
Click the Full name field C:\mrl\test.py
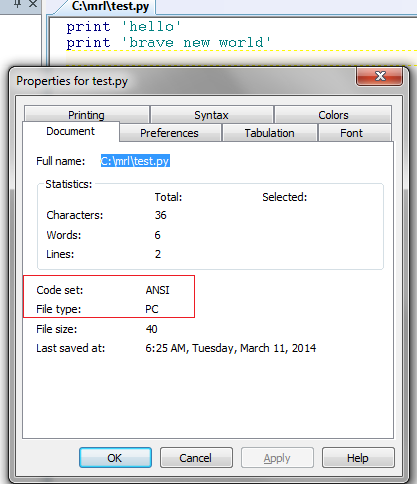click(135, 161)
